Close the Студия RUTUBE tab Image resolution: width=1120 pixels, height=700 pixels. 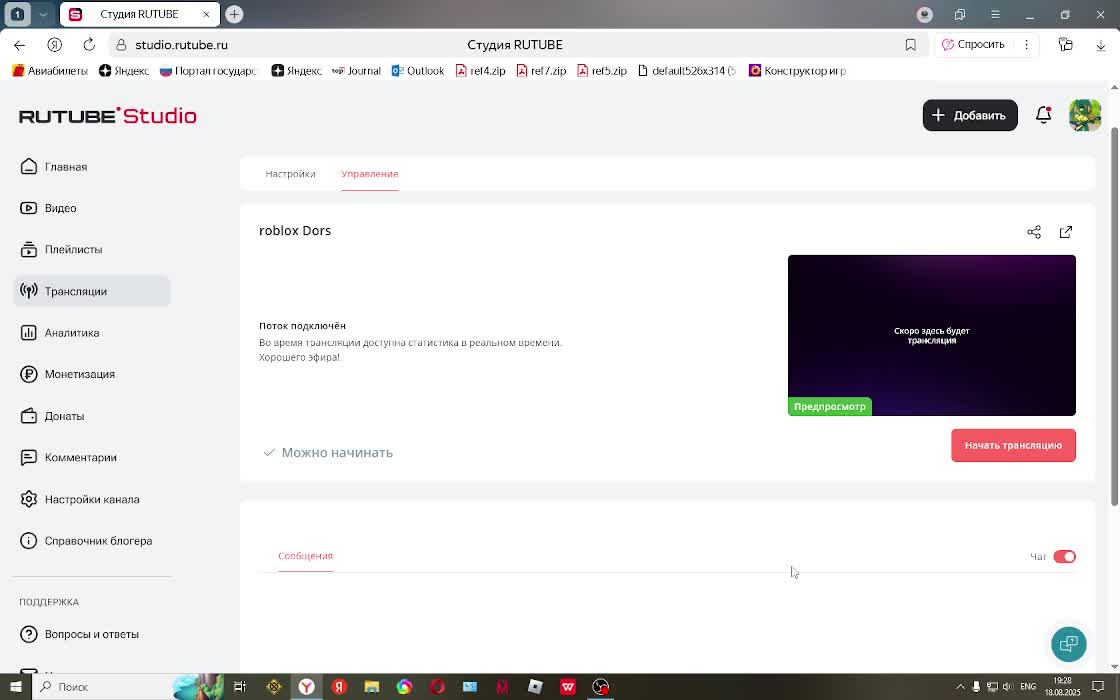coord(206,14)
